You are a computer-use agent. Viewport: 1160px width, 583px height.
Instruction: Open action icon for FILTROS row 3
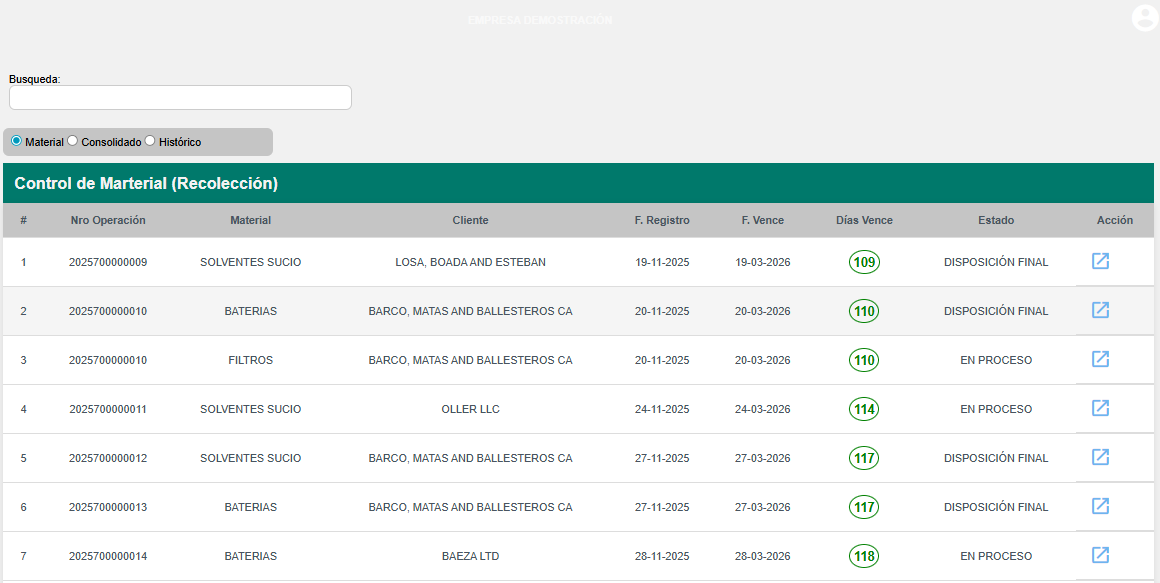1100,359
